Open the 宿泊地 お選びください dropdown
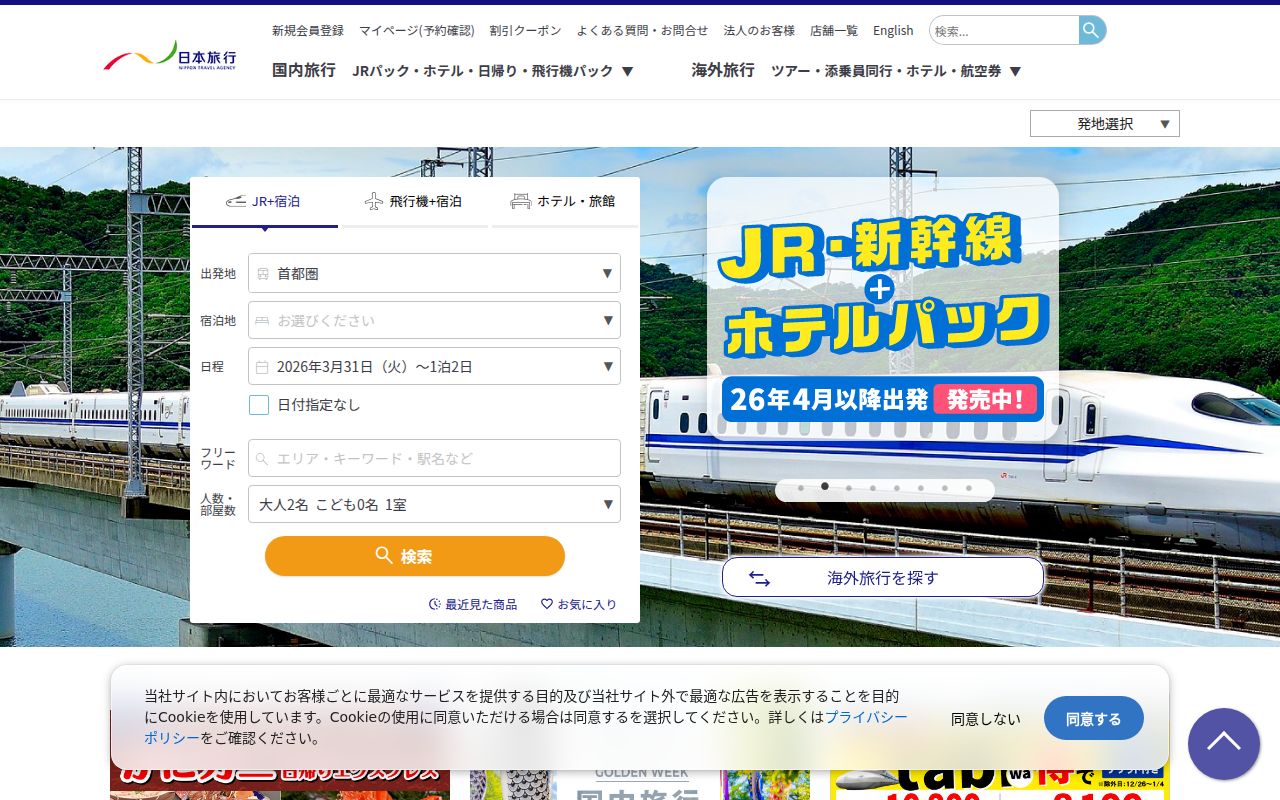 coord(434,320)
